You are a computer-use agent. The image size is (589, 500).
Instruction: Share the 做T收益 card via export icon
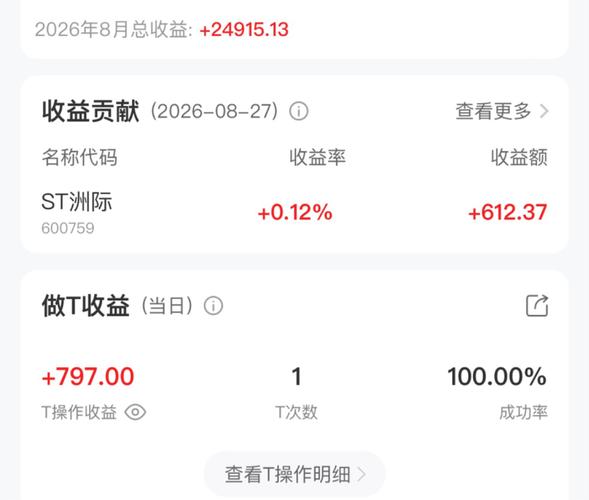pyautogui.click(x=537, y=306)
